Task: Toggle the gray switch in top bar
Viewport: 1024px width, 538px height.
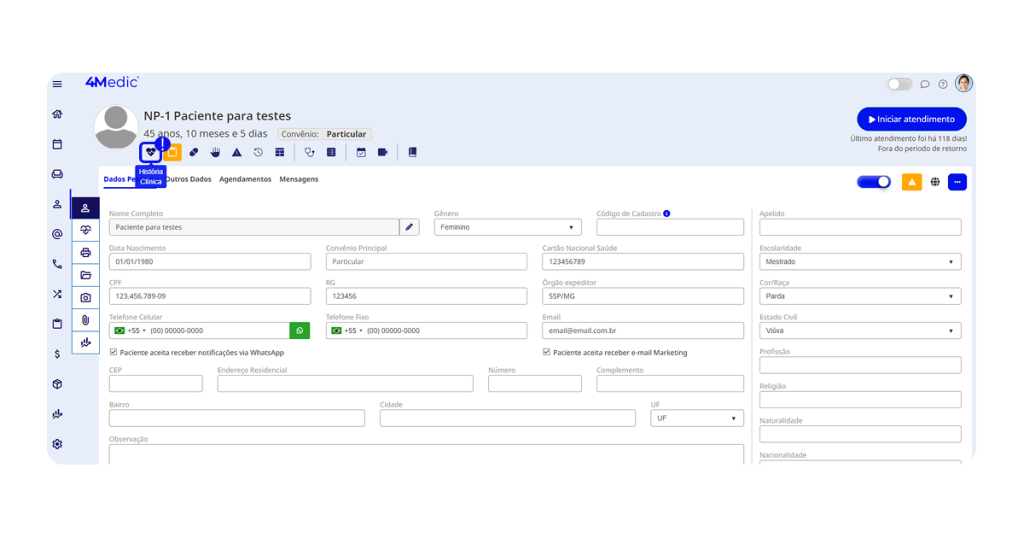Action: click(x=899, y=84)
